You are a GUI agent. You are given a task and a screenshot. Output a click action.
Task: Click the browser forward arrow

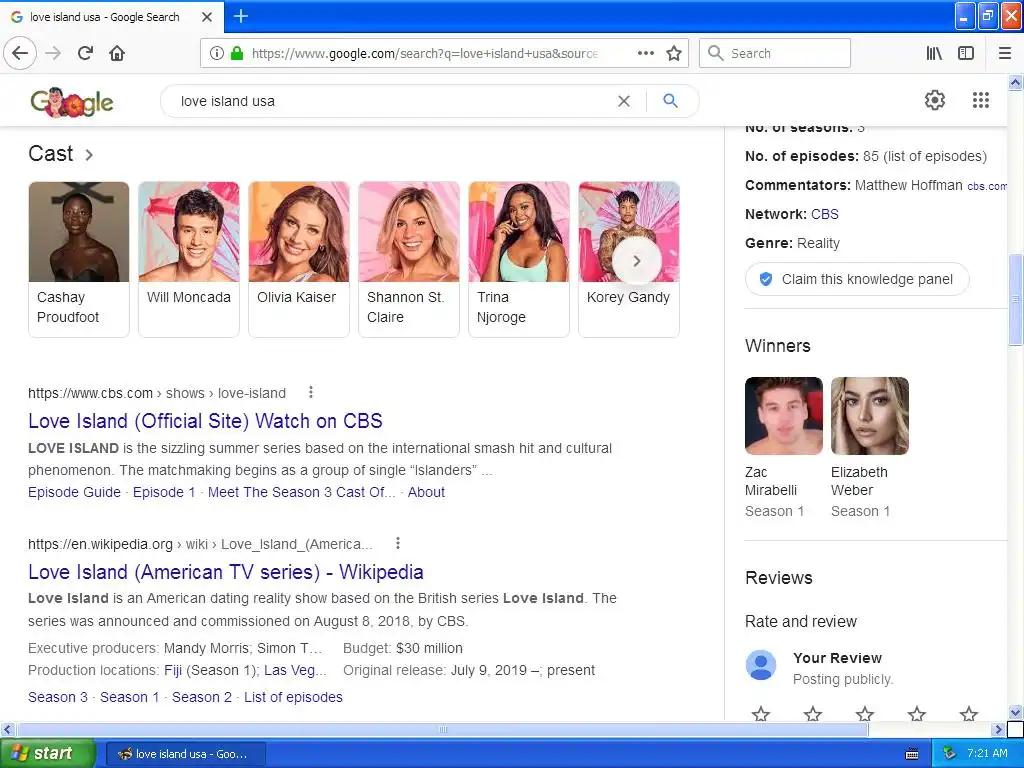54,53
